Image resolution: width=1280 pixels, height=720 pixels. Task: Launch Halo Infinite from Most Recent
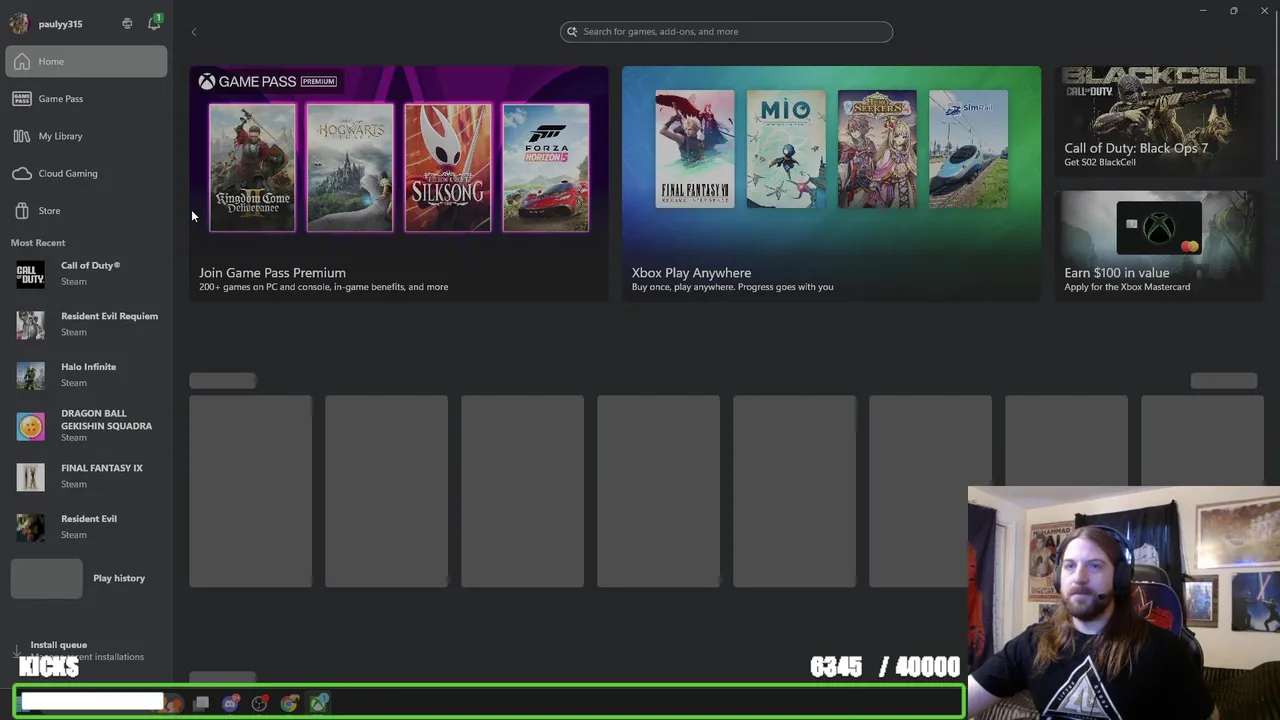click(86, 375)
